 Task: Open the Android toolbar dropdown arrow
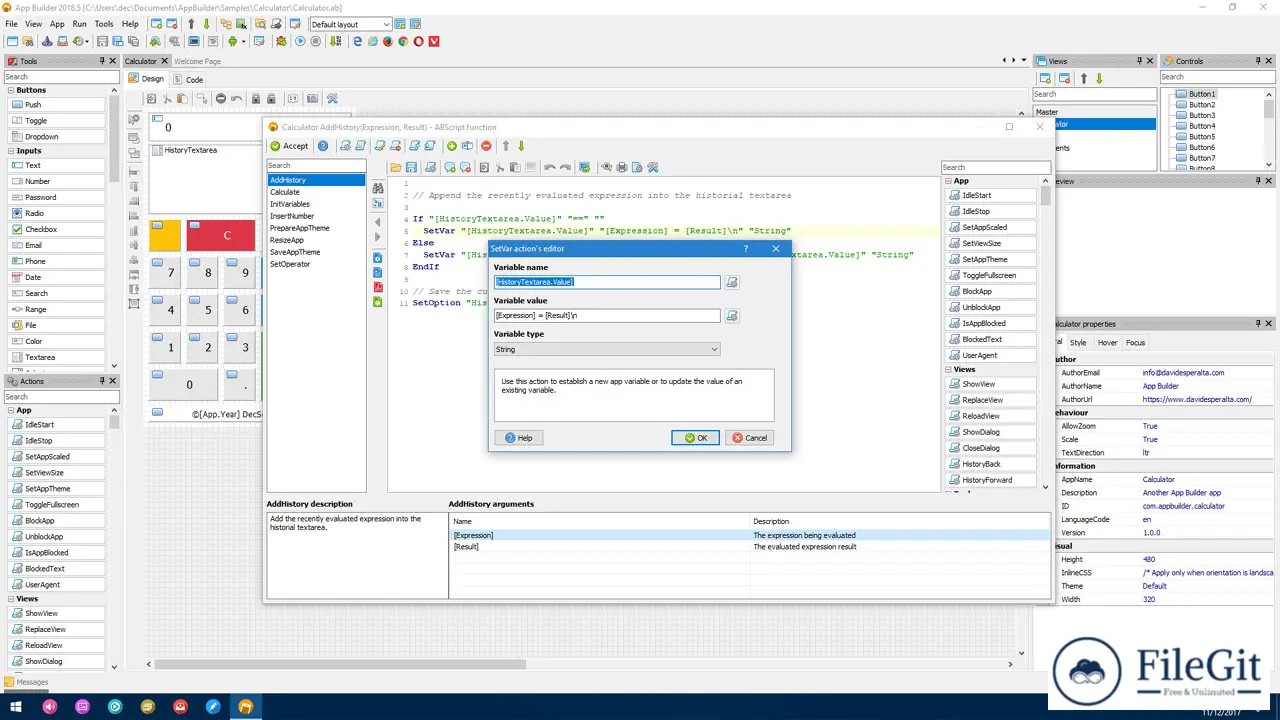(243, 42)
